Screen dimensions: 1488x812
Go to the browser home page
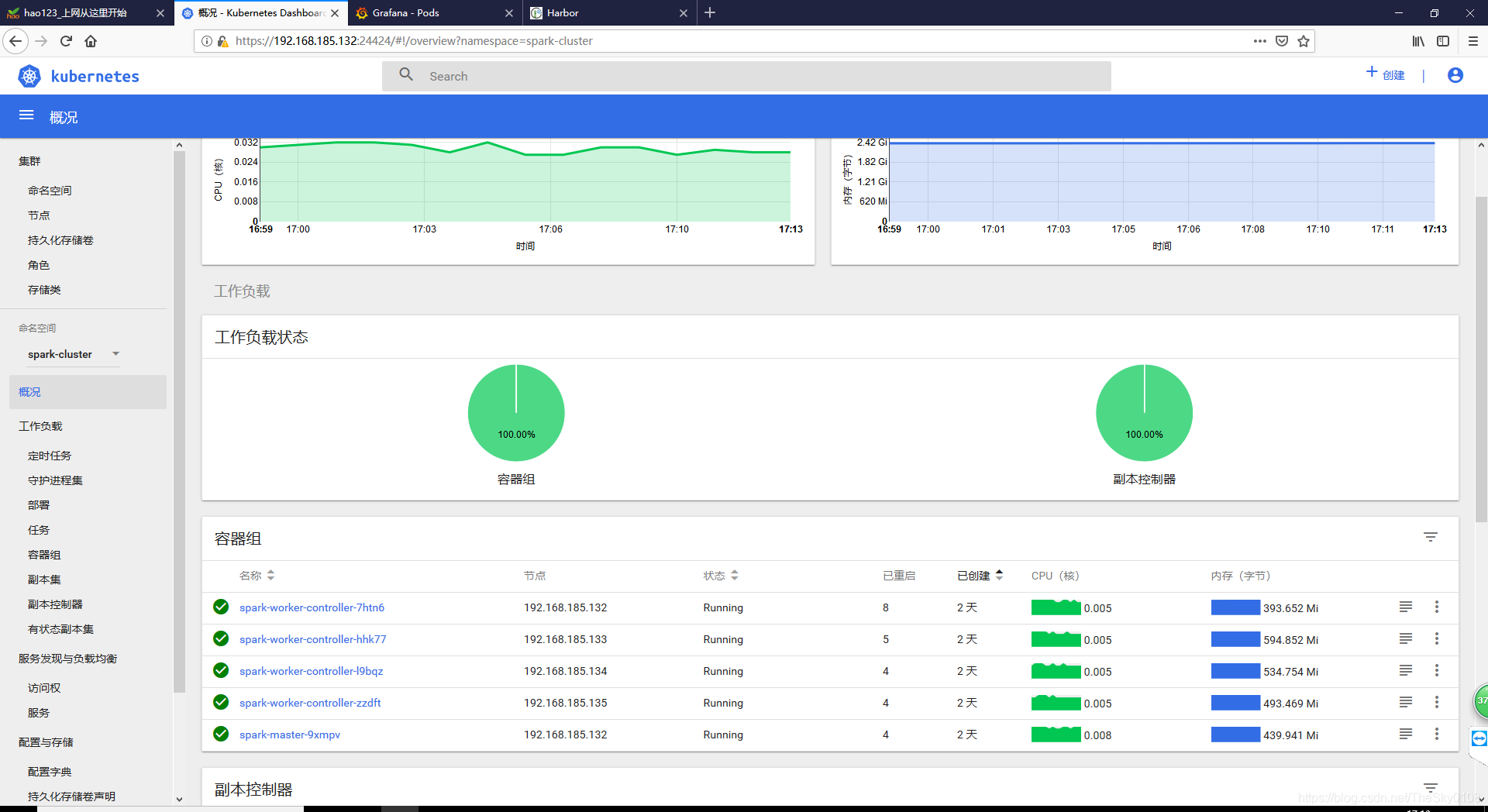pos(91,41)
